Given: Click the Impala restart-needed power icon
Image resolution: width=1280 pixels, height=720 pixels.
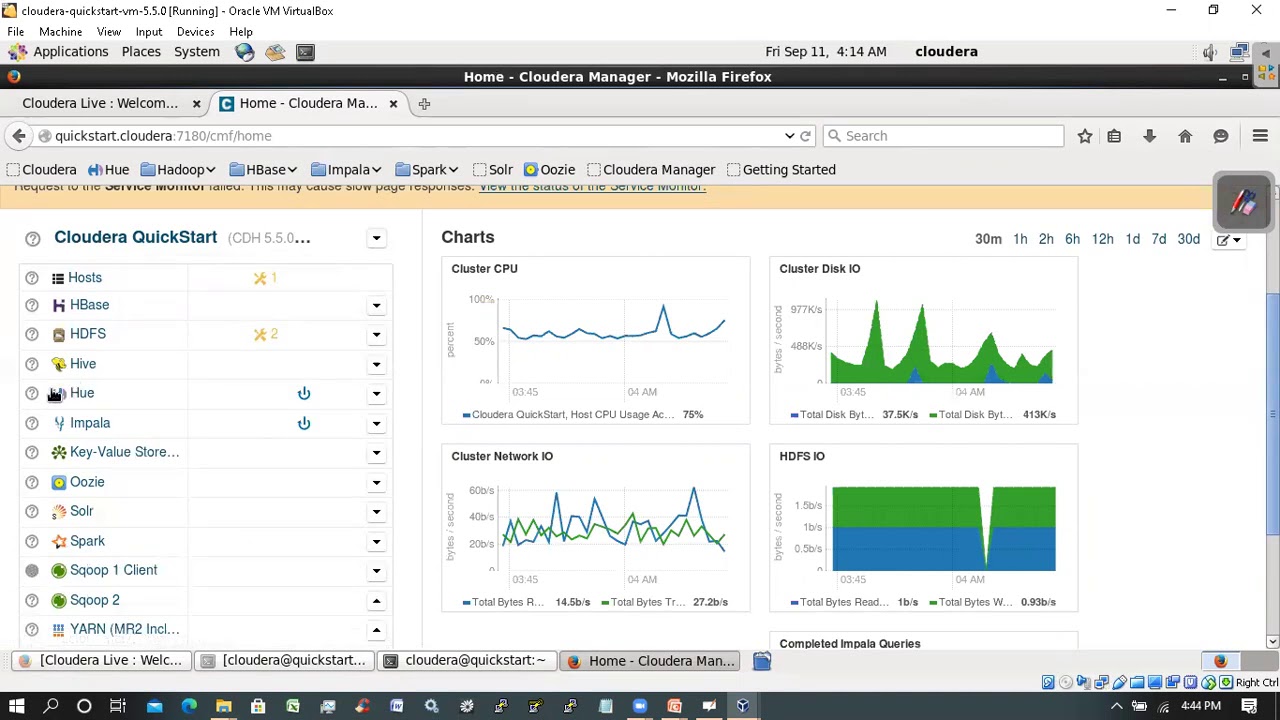Looking at the screenshot, I should [304, 423].
